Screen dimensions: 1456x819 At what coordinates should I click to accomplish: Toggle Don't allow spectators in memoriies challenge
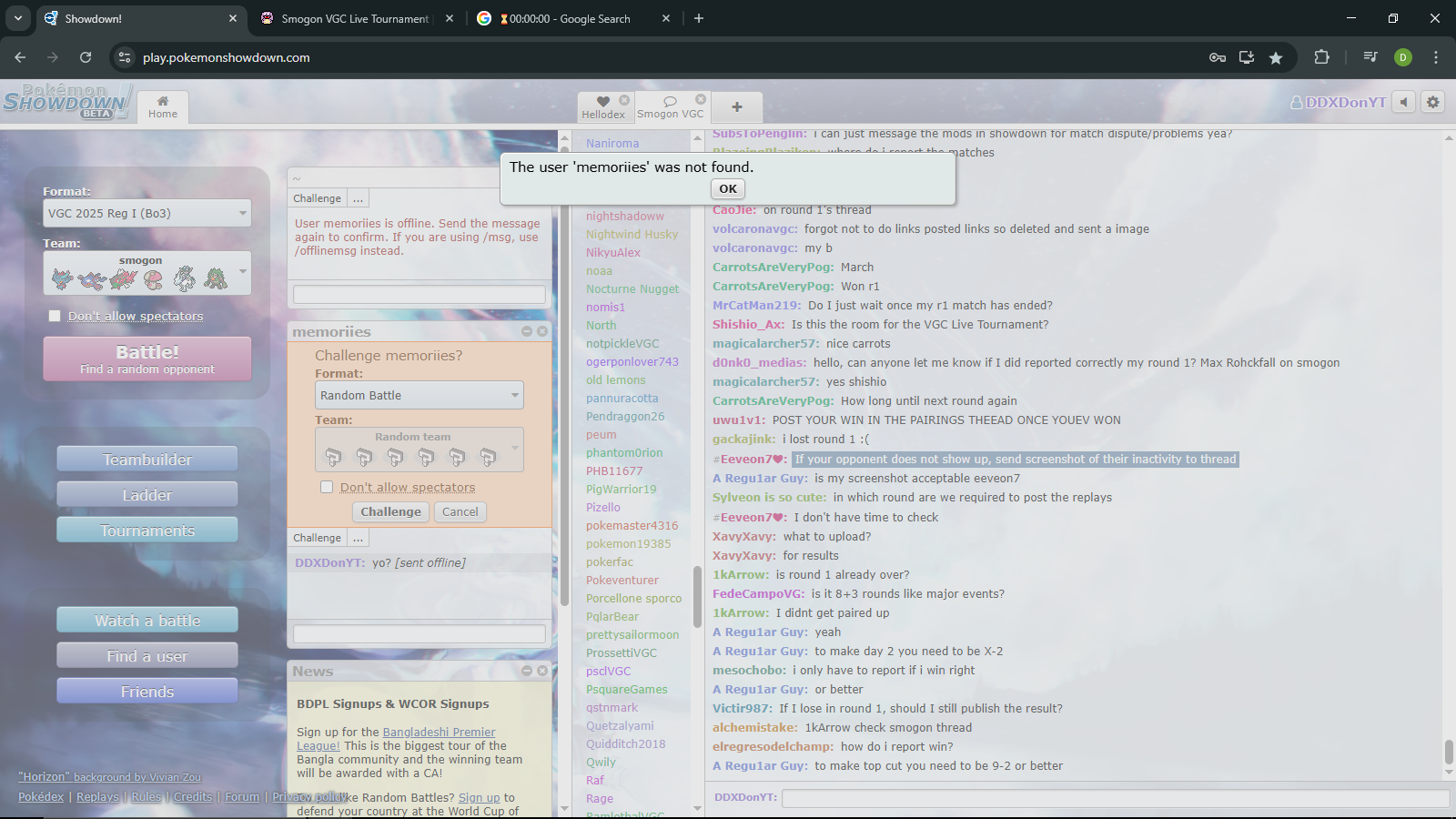(327, 487)
